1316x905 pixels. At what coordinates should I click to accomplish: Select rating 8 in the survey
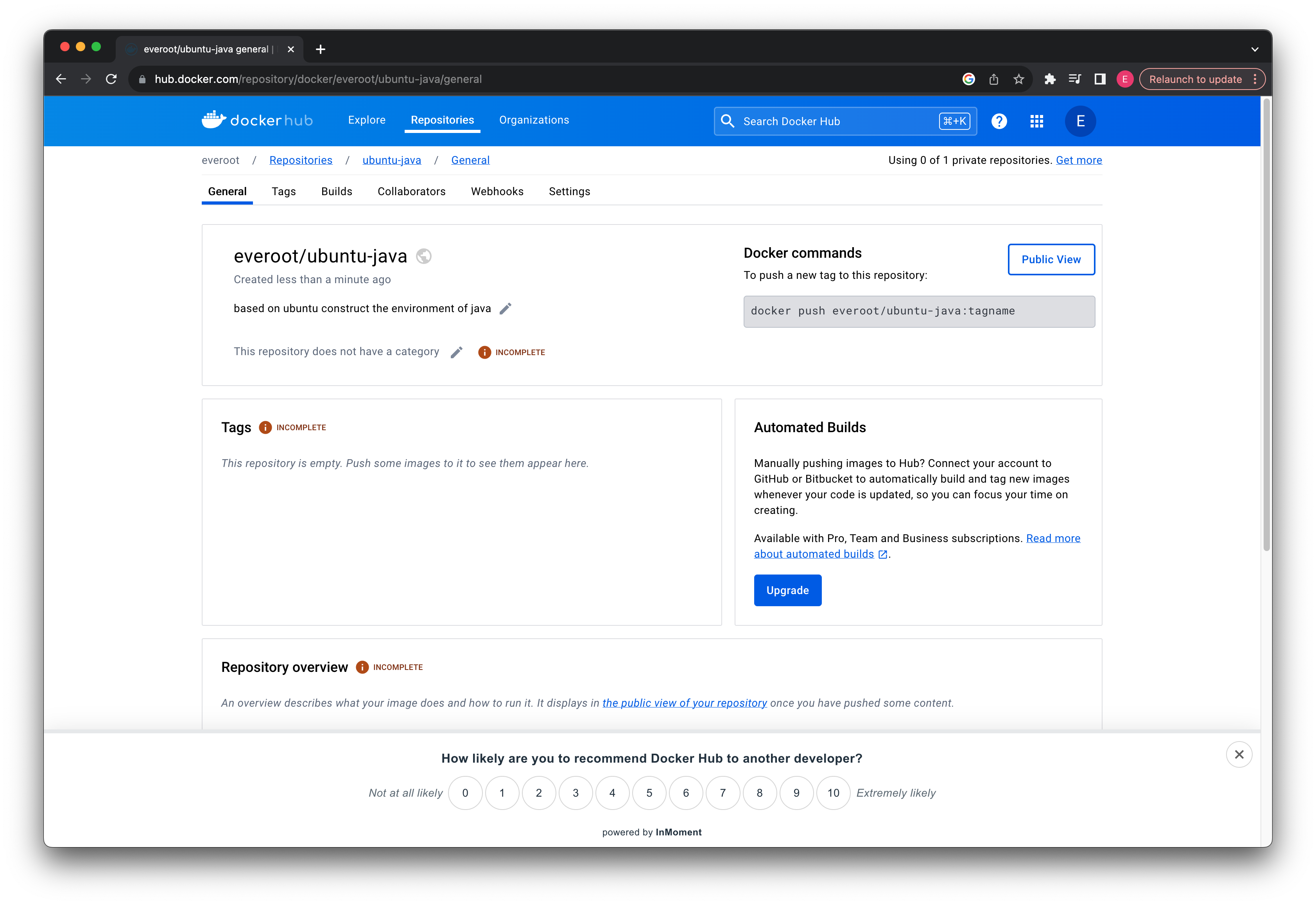click(x=760, y=793)
